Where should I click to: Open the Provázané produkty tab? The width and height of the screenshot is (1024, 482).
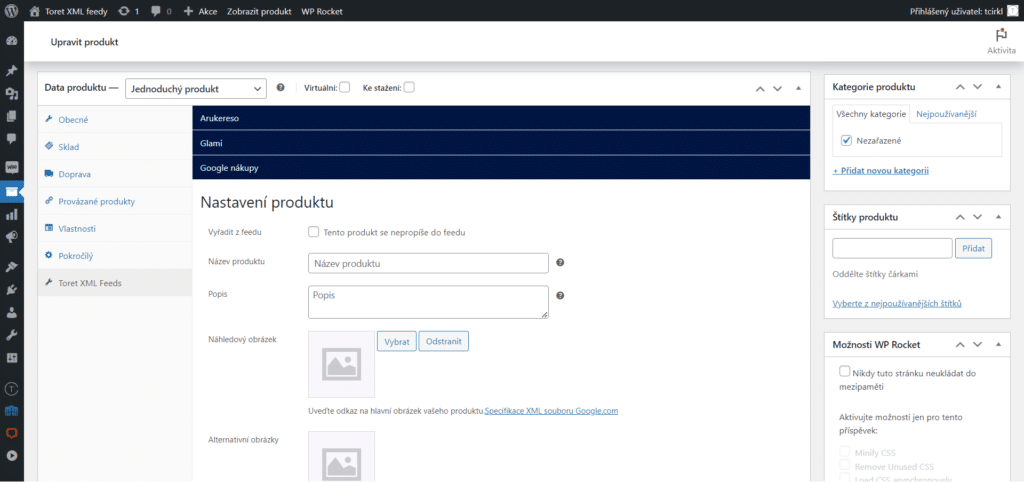click(x=115, y=201)
